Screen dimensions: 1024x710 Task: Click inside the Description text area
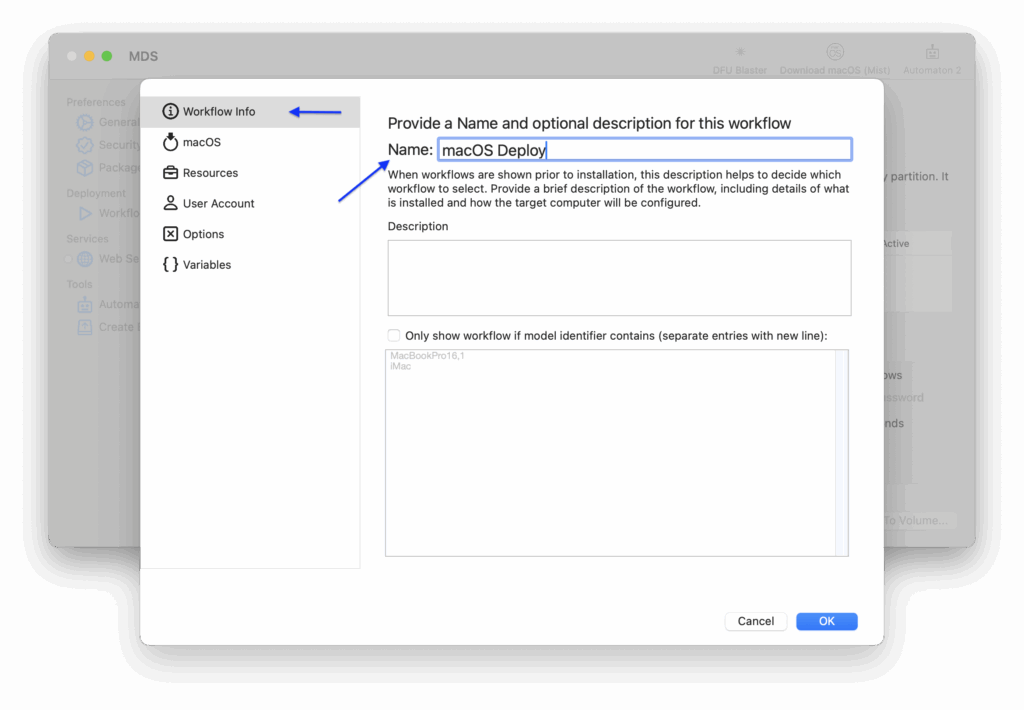619,278
